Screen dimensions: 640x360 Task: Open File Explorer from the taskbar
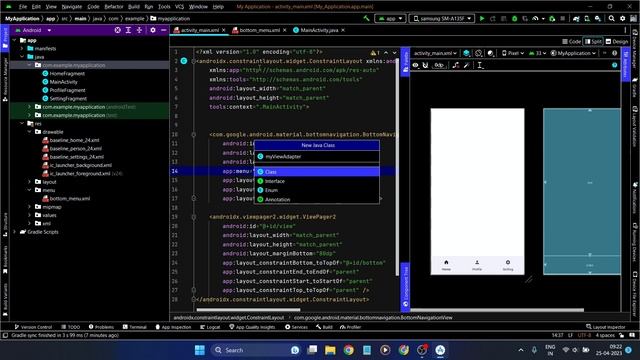point(330,350)
